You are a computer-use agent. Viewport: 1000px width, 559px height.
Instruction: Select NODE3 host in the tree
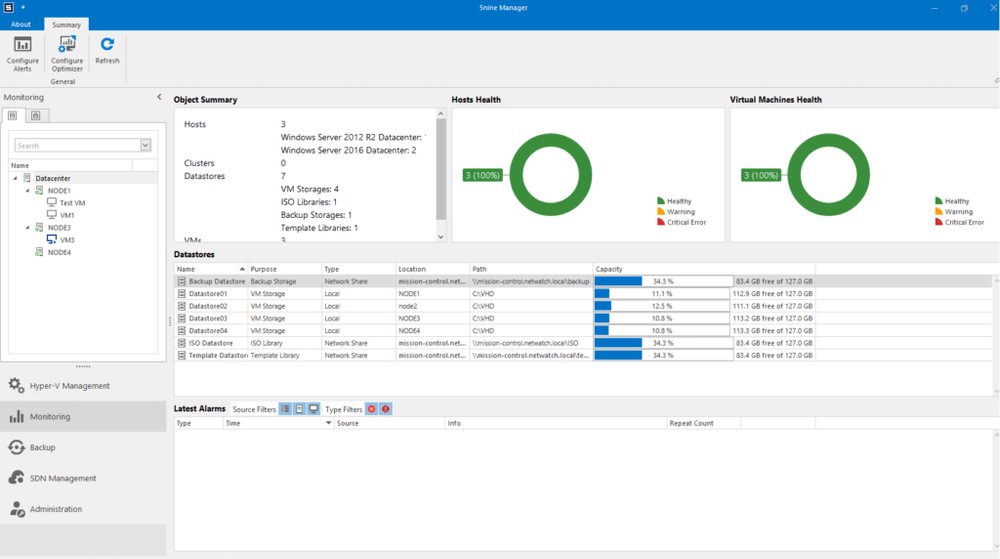(x=59, y=228)
